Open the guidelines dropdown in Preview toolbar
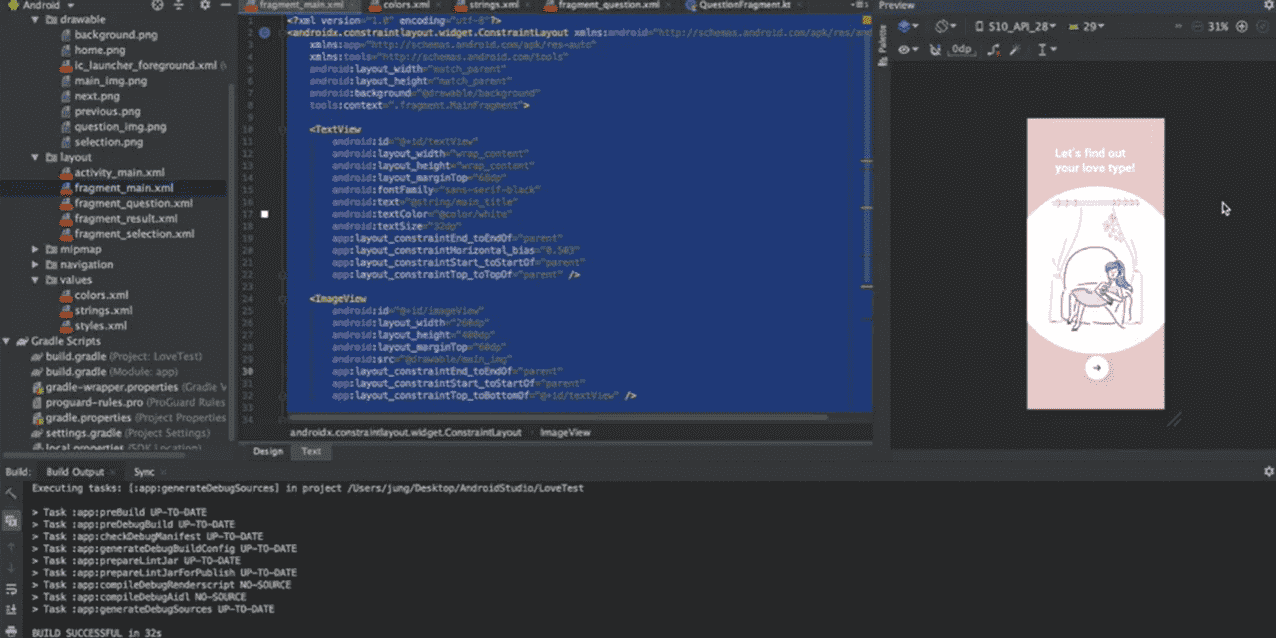The image size is (1276, 638). click(1045, 49)
